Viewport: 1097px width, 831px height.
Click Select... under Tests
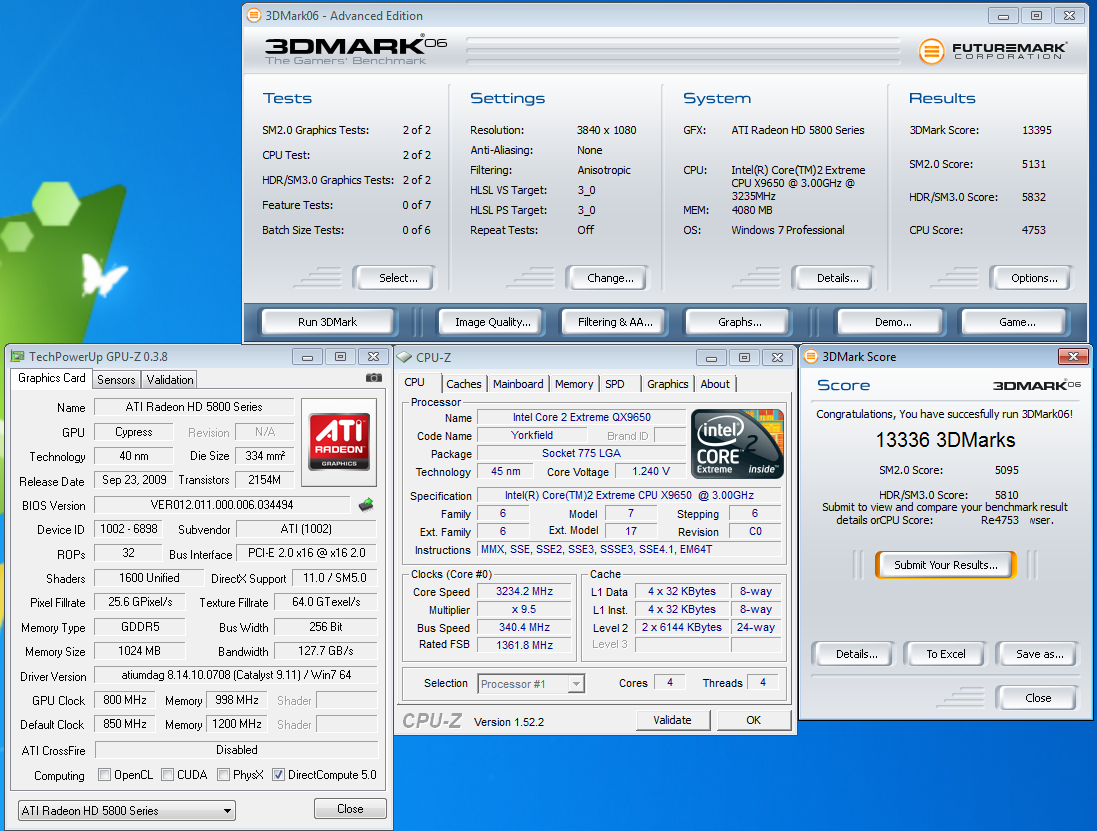tap(397, 278)
